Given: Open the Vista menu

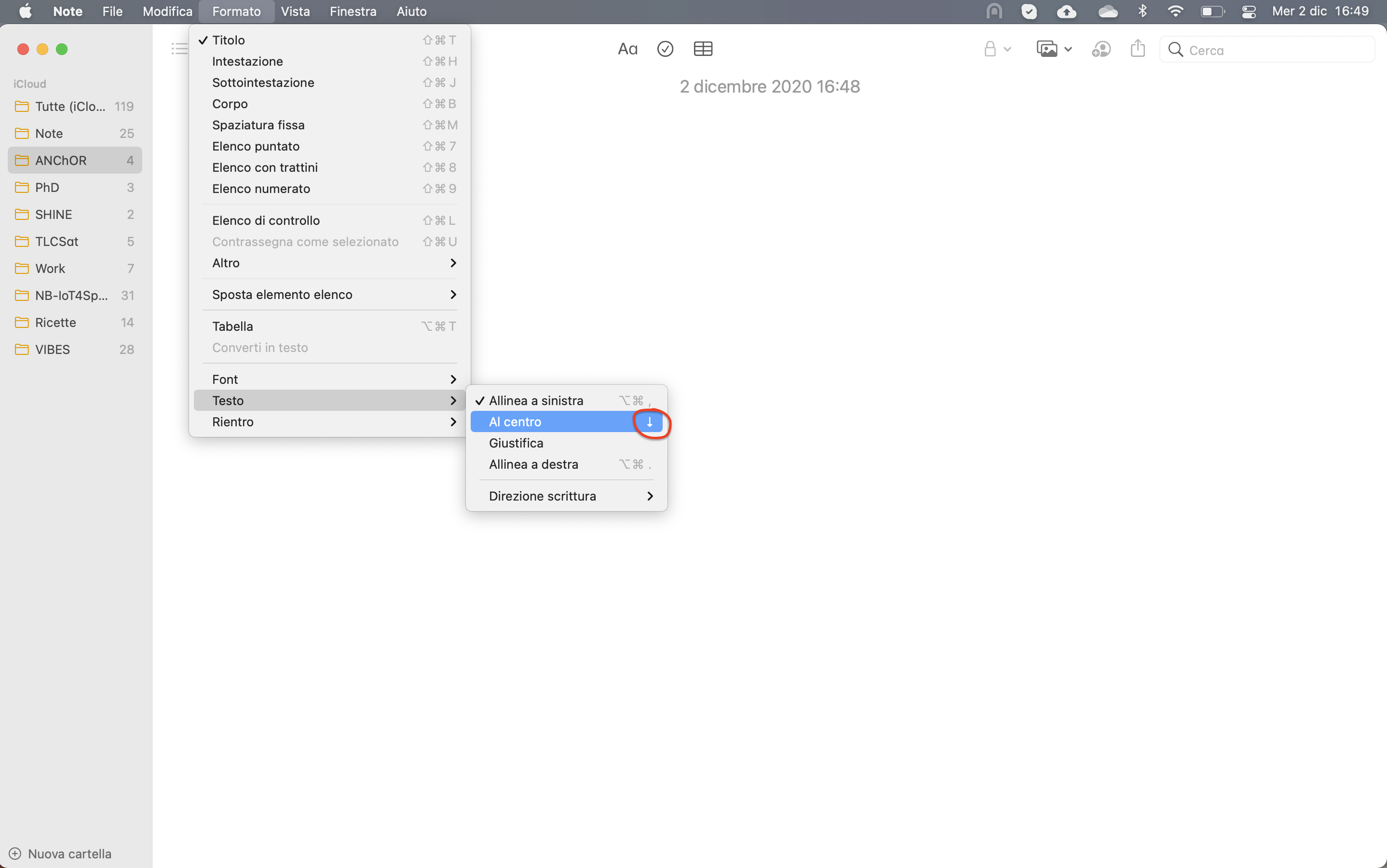Looking at the screenshot, I should tap(295, 12).
